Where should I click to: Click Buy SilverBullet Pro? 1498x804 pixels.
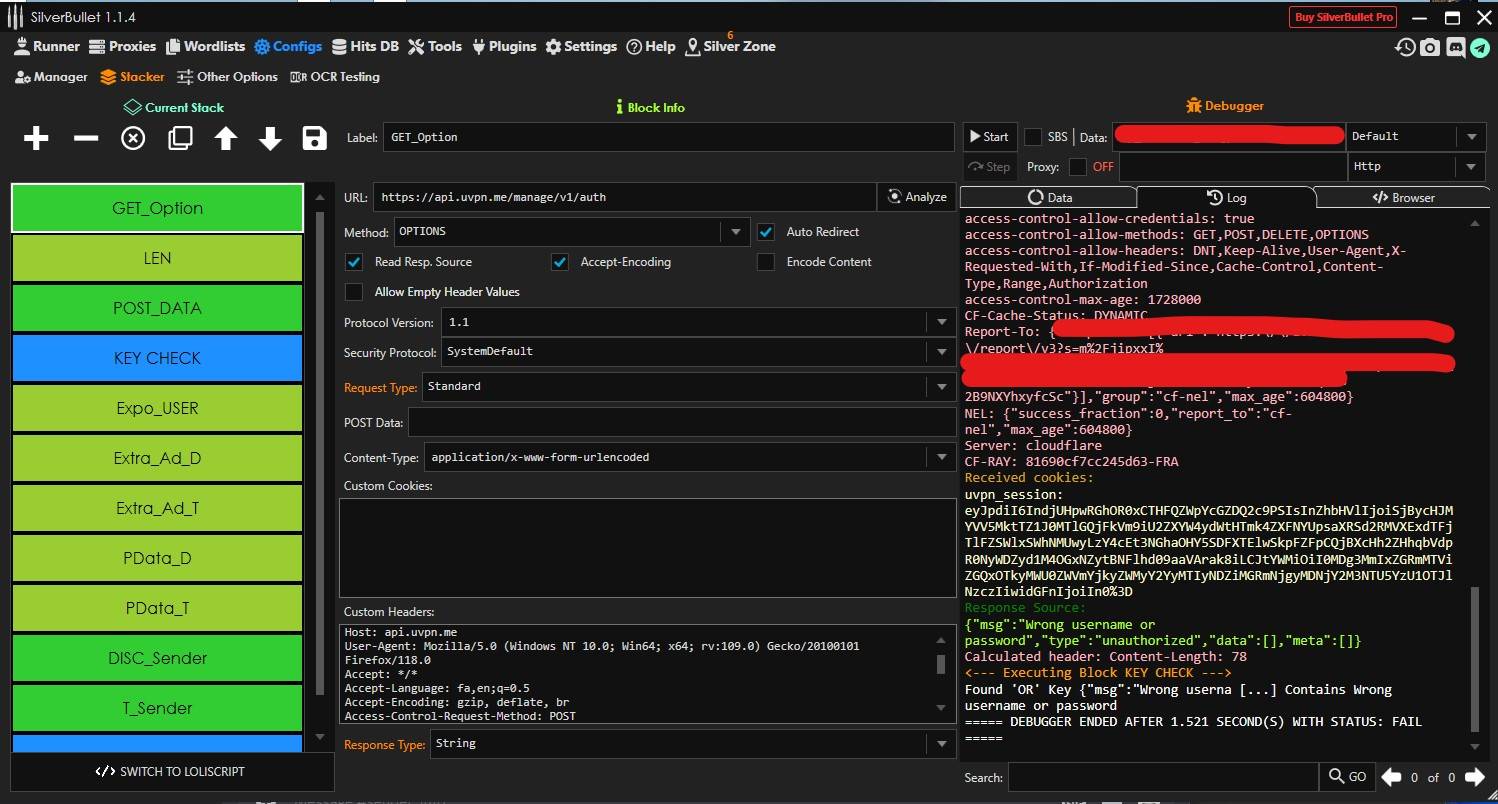click(x=1344, y=17)
